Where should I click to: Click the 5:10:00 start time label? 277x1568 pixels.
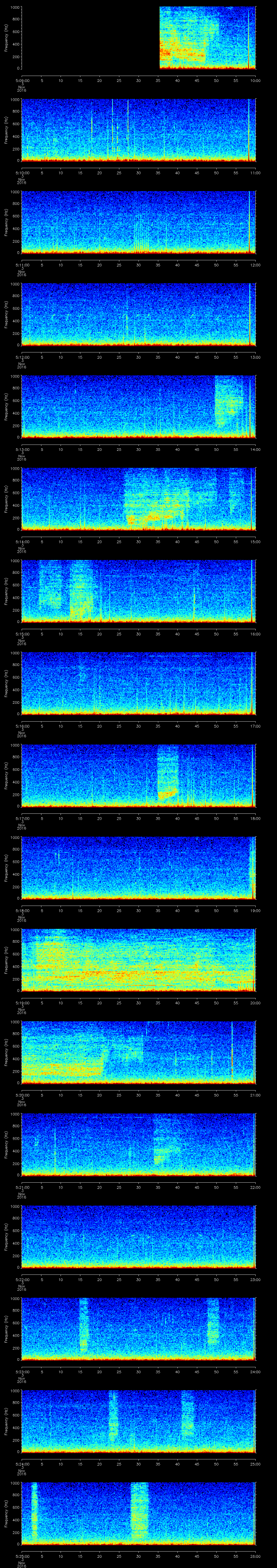coord(22,173)
